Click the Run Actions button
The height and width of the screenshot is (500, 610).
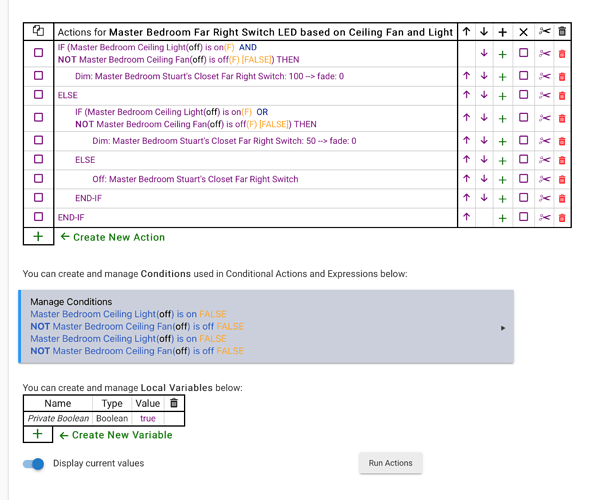[391, 463]
